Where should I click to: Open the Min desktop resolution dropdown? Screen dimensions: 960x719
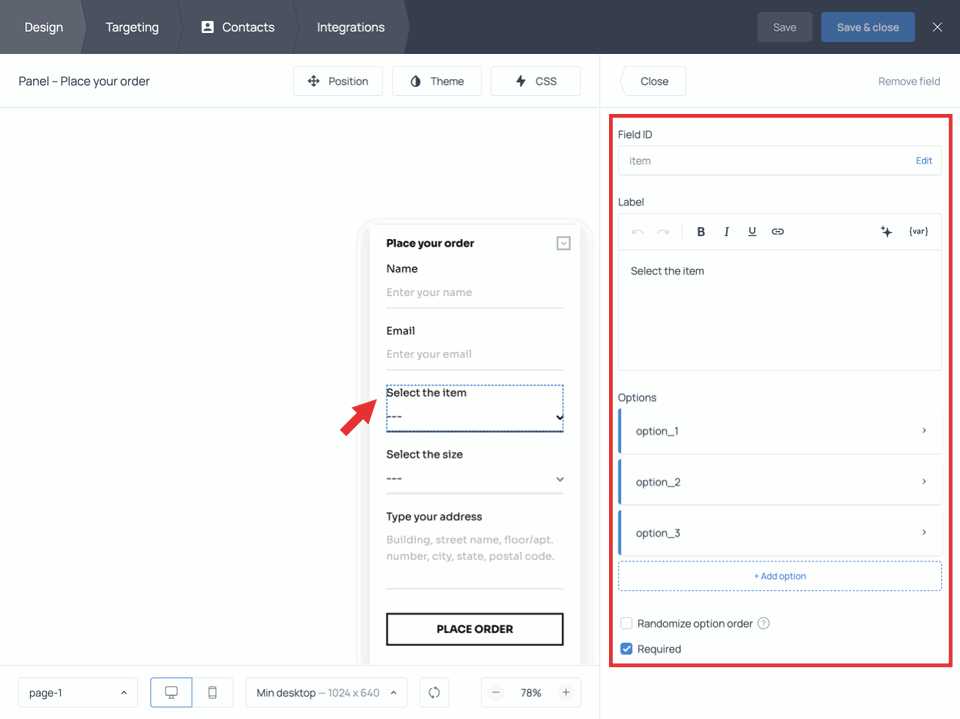coord(326,692)
